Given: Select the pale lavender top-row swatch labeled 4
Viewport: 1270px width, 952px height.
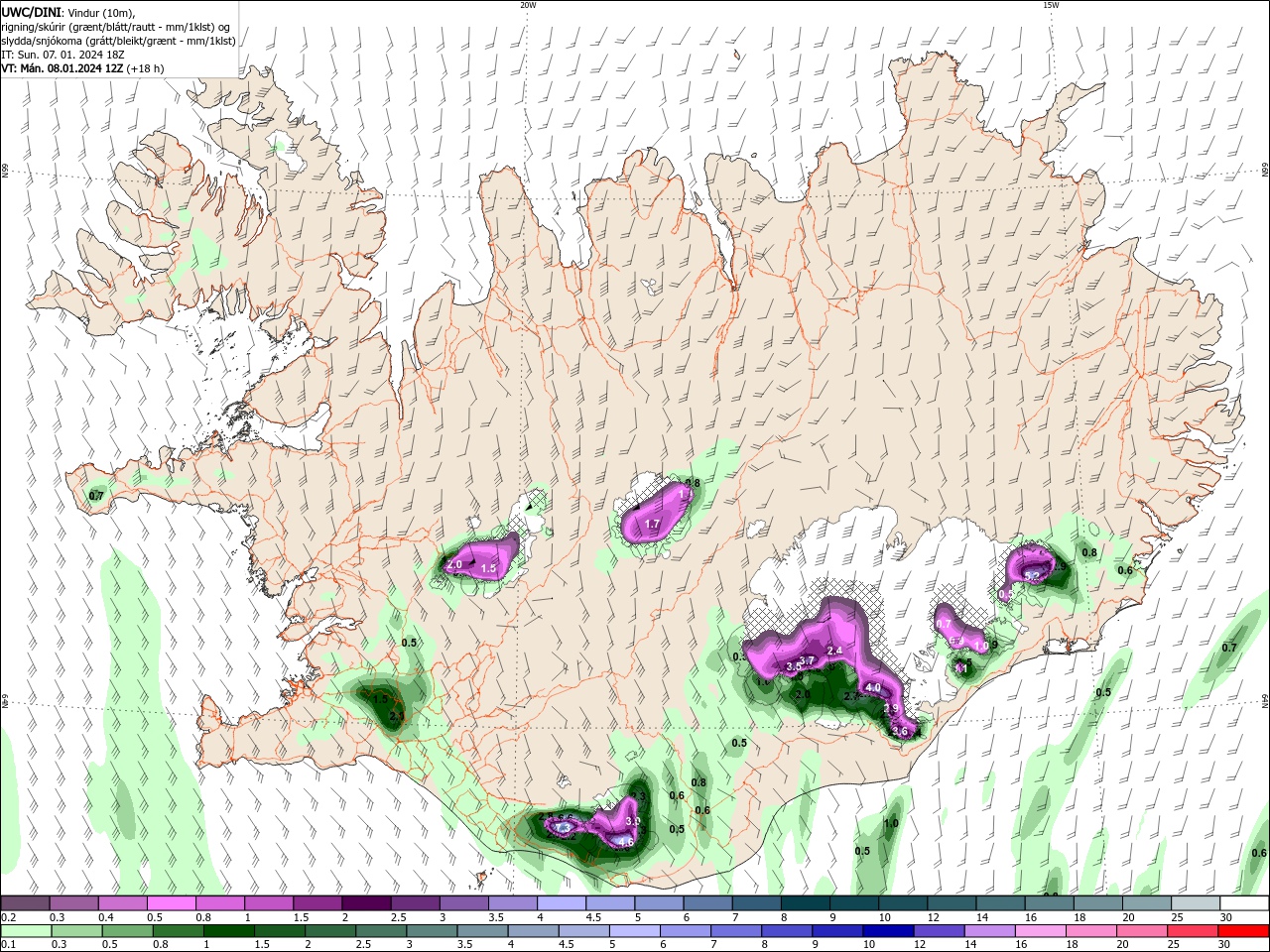Looking at the screenshot, I should point(561,903).
